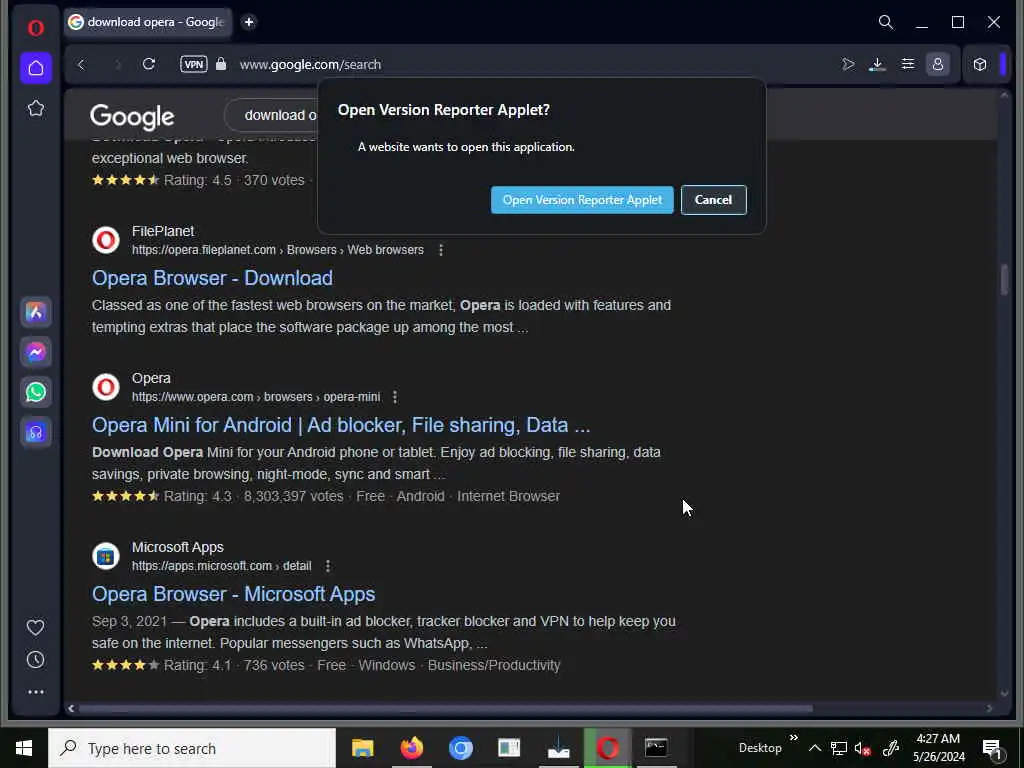Image resolution: width=1024 pixels, height=768 pixels.
Task: Open Microsoft Apps result options menu
Action: click(327, 566)
